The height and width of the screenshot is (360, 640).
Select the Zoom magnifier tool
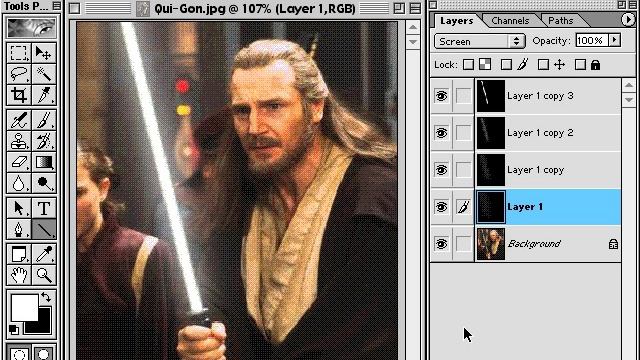(x=44, y=275)
